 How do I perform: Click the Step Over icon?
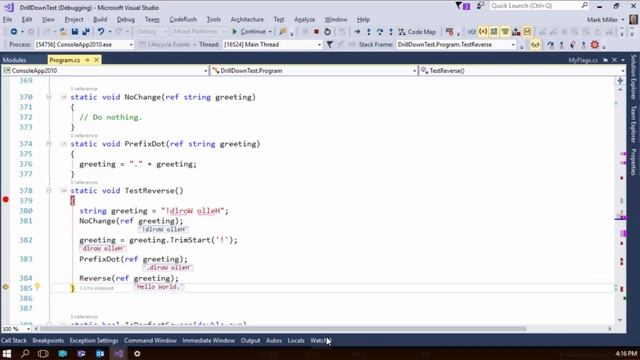[380, 31]
